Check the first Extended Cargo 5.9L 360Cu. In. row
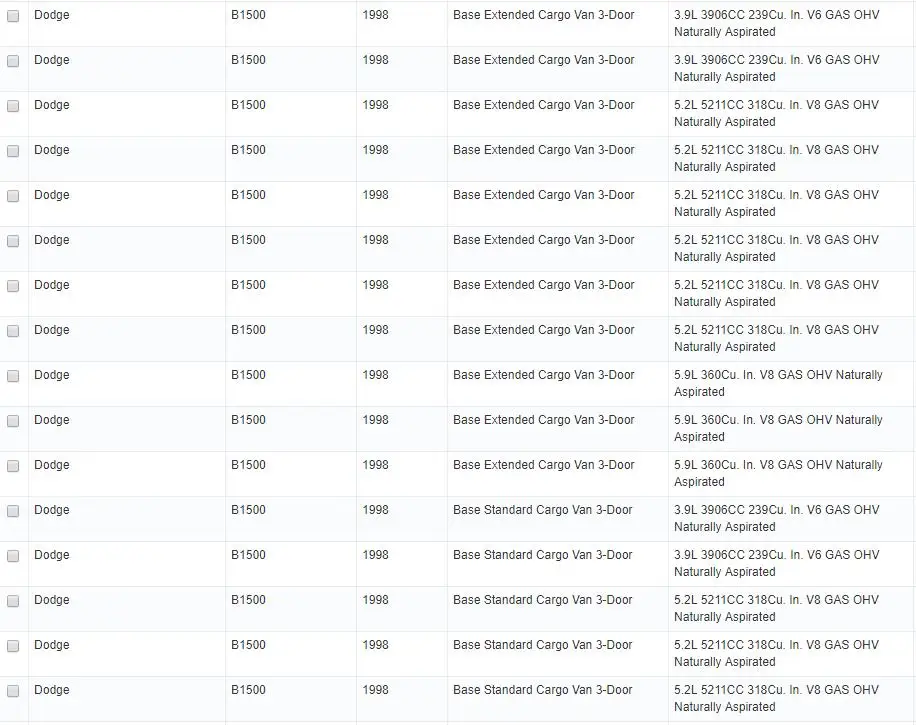This screenshot has height=725, width=916. pos(13,376)
